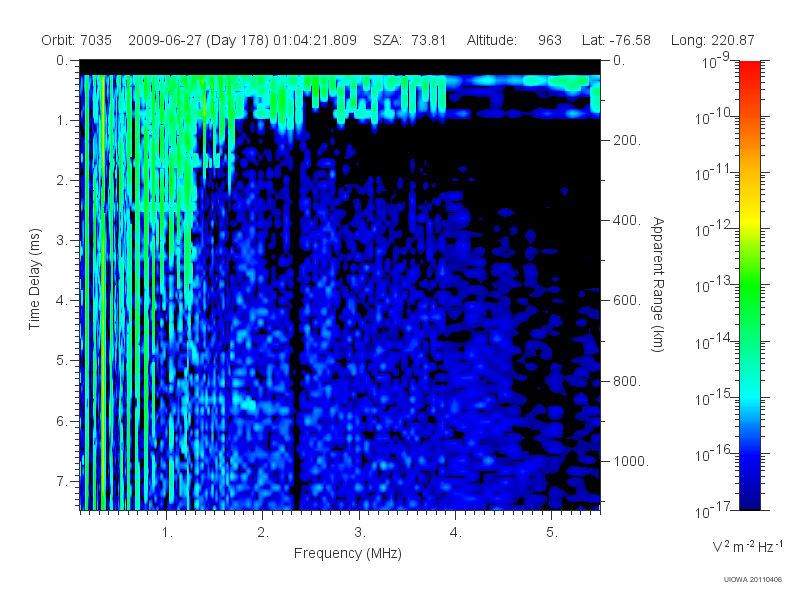Click the 'SZA: 73.81' value
The height and width of the screenshot is (600, 800).
(409, 40)
